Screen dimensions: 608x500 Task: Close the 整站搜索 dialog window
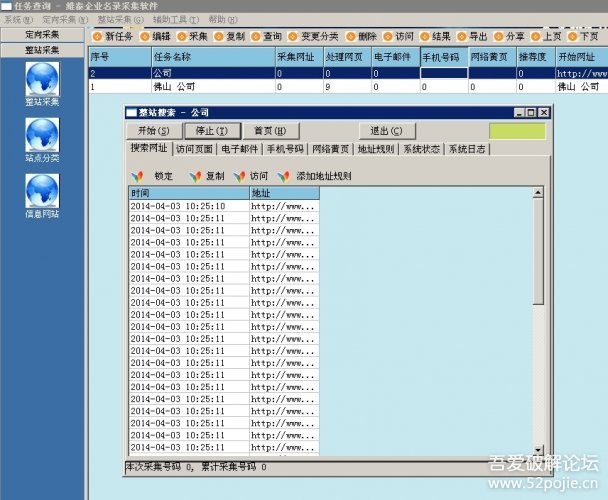544,112
